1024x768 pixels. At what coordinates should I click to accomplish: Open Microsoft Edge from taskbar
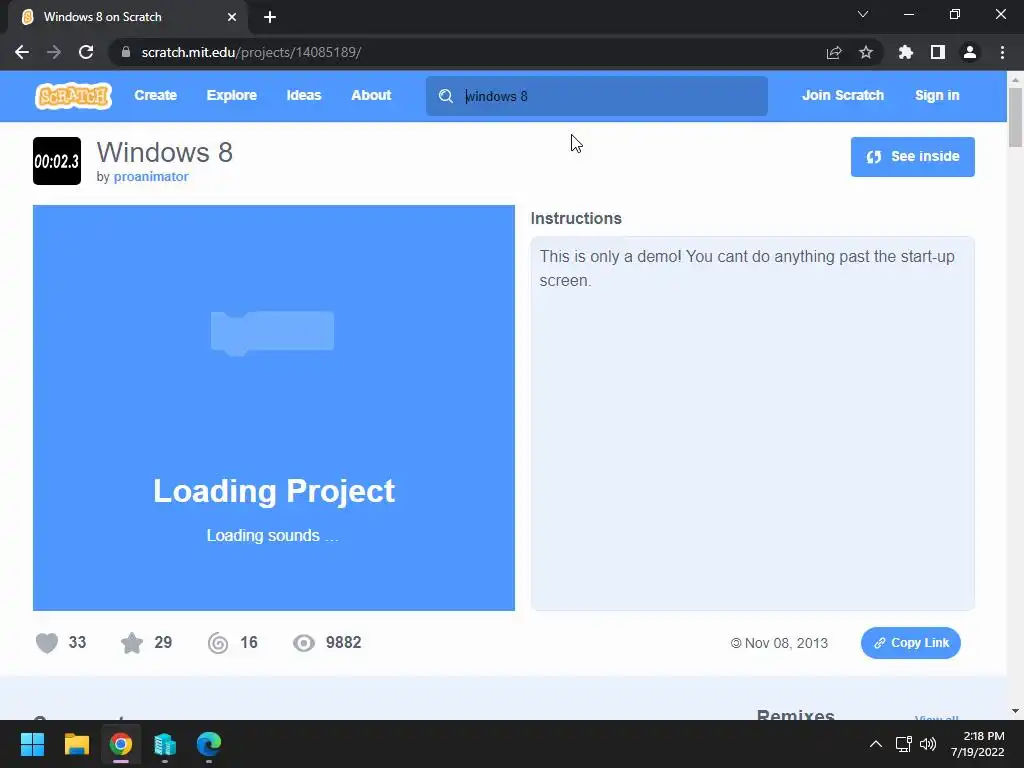click(x=209, y=744)
